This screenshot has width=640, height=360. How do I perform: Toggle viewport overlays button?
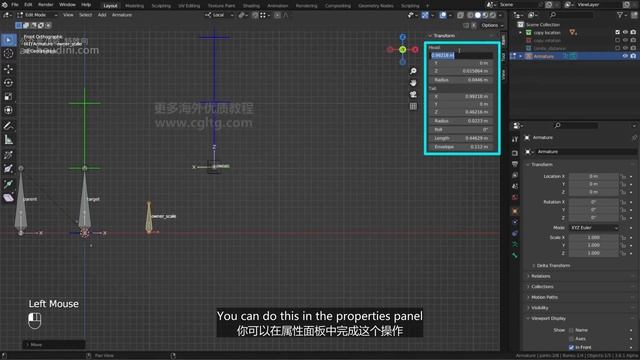(x=443, y=15)
